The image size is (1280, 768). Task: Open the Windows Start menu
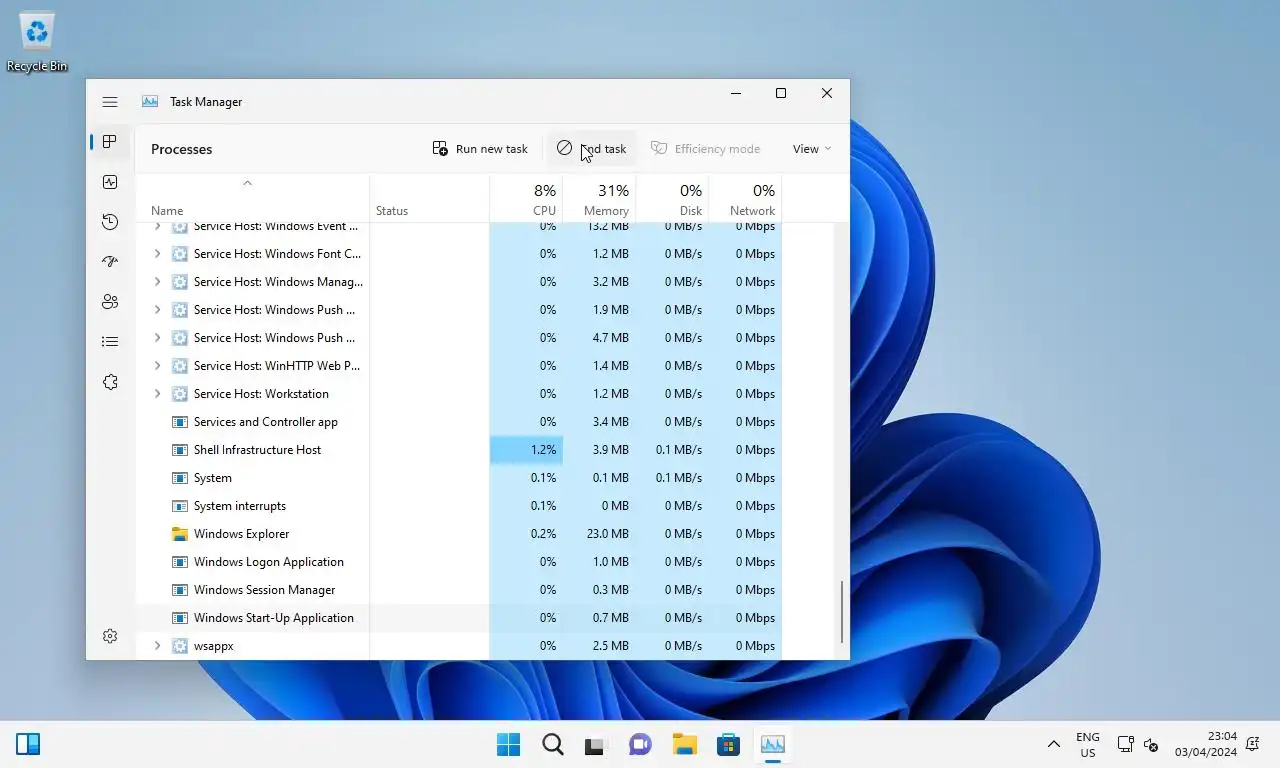click(509, 745)
